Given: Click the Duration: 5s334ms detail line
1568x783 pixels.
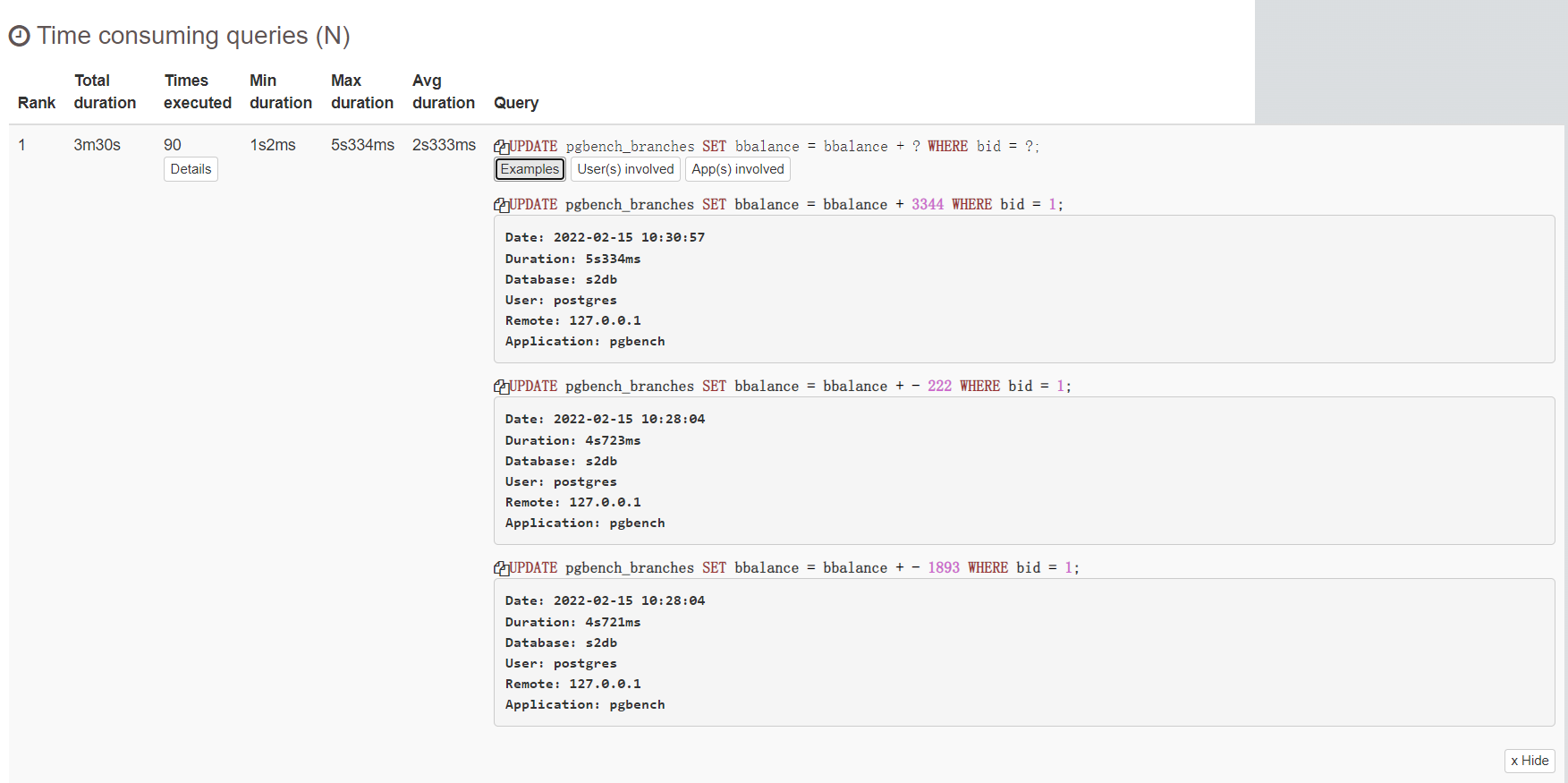Looking at the screenshot, I should point(572,259).
